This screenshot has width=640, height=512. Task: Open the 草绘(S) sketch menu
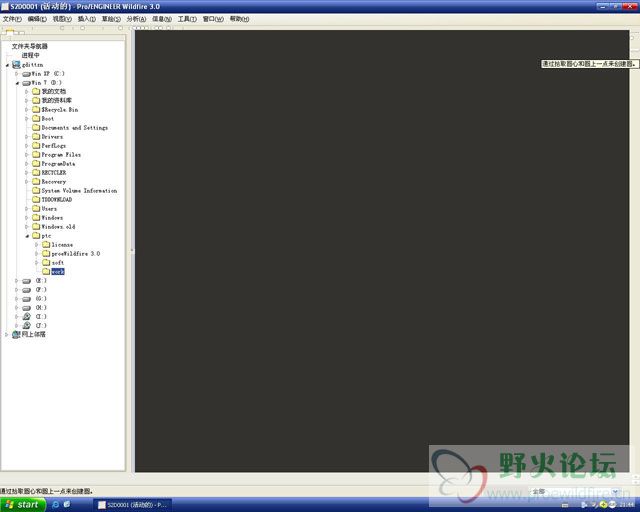click(111, 19)
